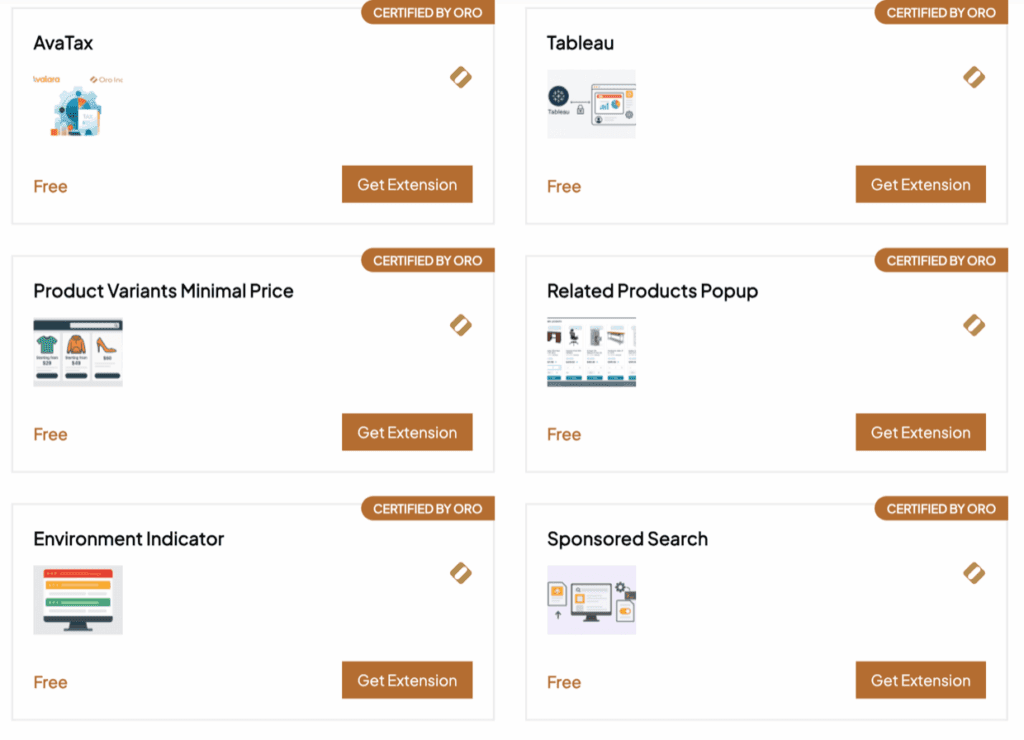Select the tag icon on Product Variants Minimal Price
1024x740 pixels.
tap(461, 325)
